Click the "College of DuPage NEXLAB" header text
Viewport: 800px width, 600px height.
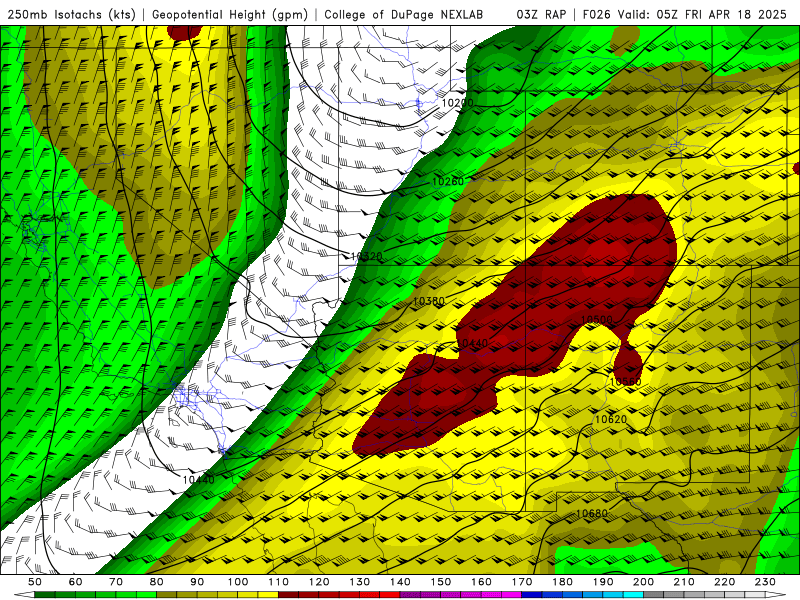coord(403,15)
